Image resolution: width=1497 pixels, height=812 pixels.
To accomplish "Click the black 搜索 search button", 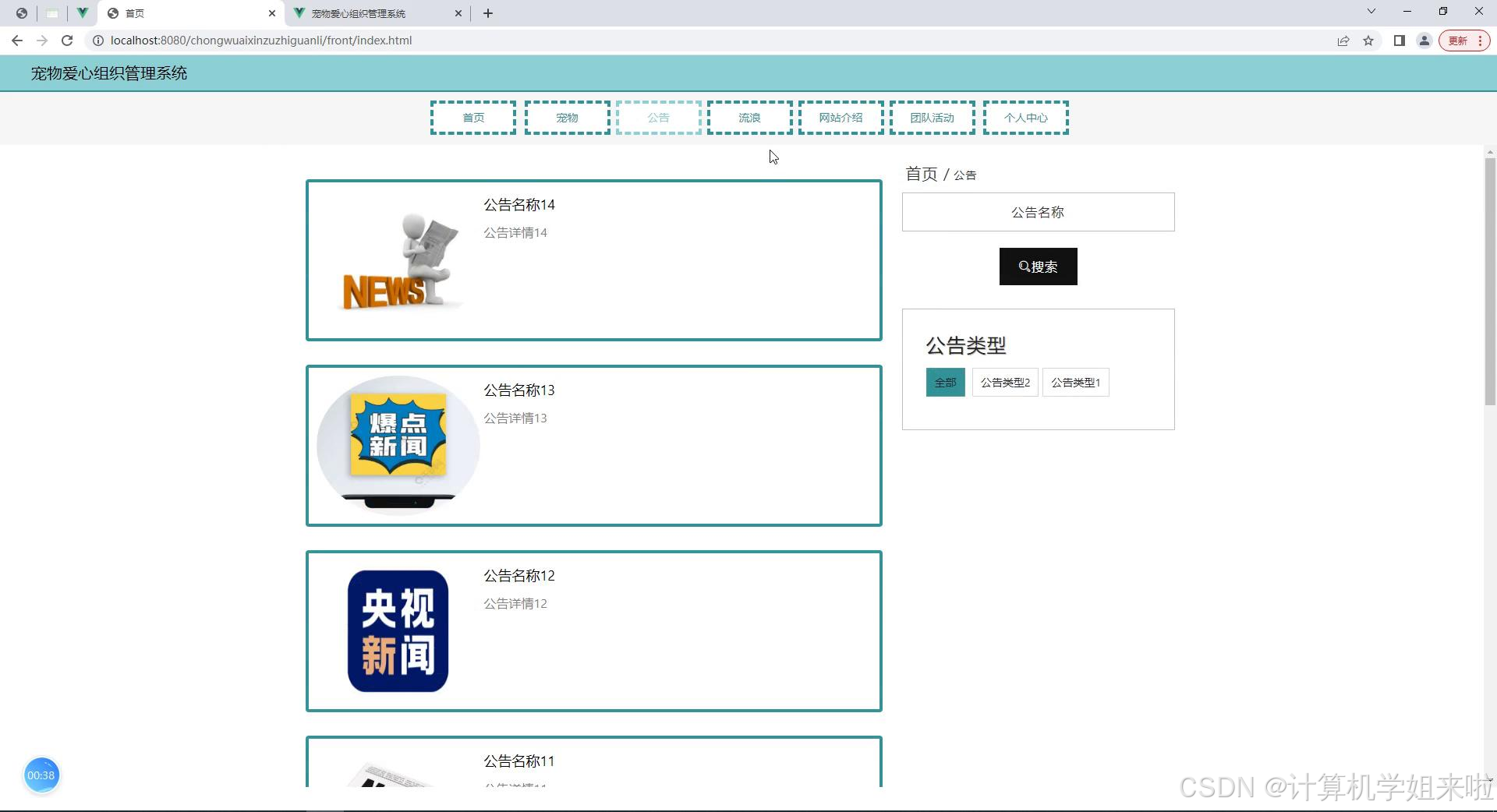I will (x=1039, y=267).
